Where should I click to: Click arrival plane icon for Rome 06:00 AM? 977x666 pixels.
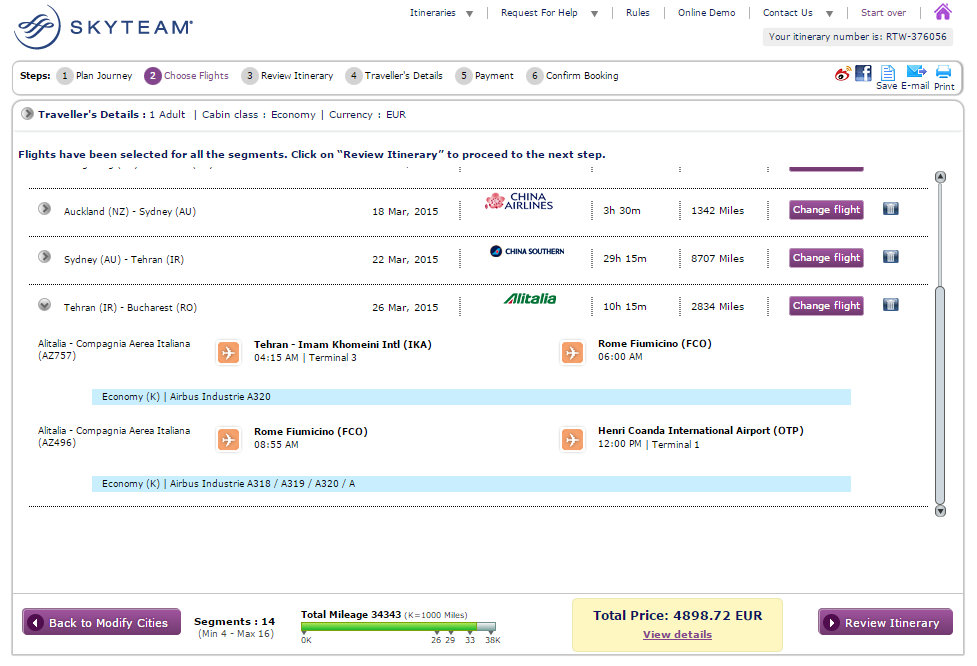tap(572, 353)
